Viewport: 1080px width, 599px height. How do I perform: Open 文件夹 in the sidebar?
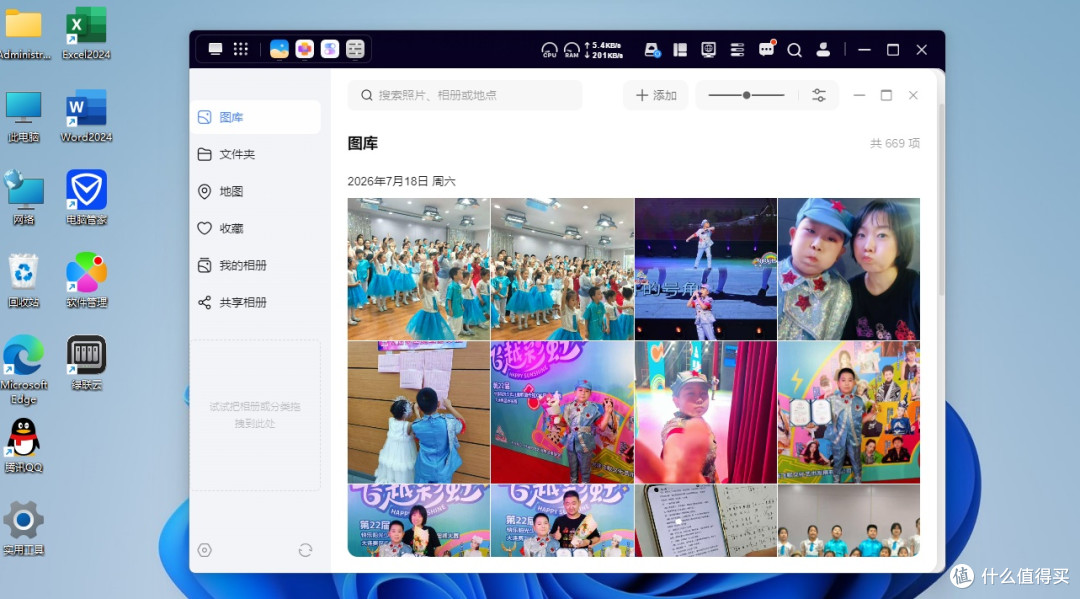coord(255,154)
